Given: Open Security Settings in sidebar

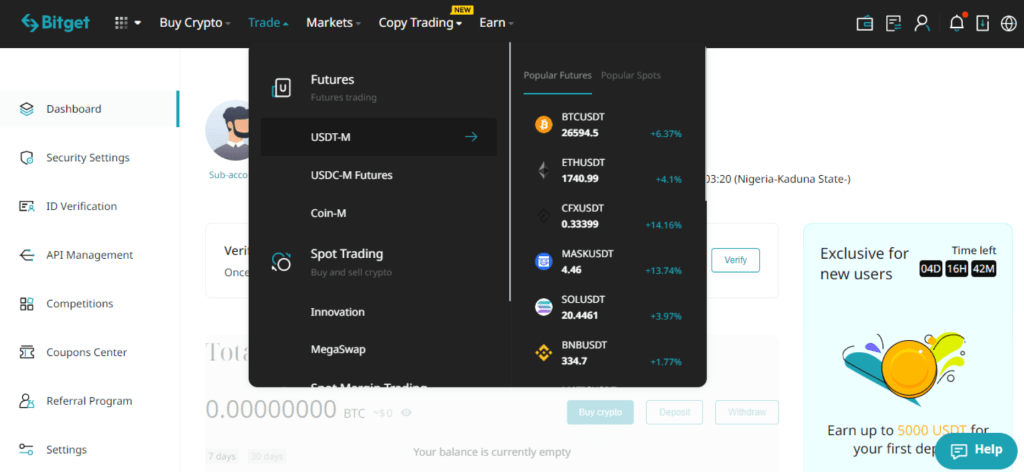Looking at the screenshot, I should [87, 158].
